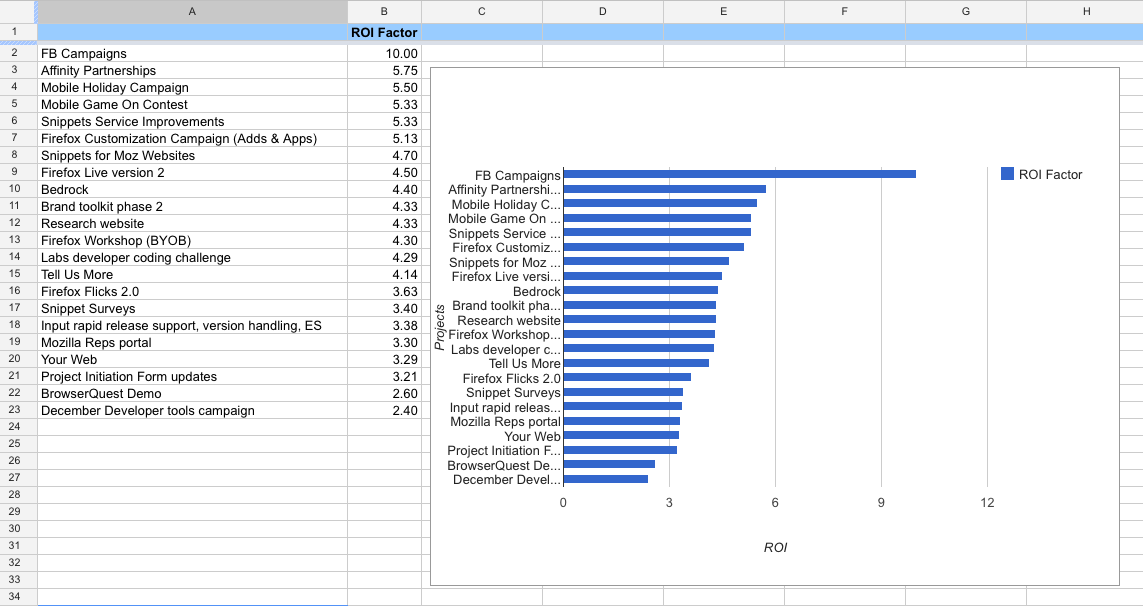Select the "BrowserQuest Demo" cell
Image resolution: width=1143 pixels, height=606 pixels.
tap(192, 393)
